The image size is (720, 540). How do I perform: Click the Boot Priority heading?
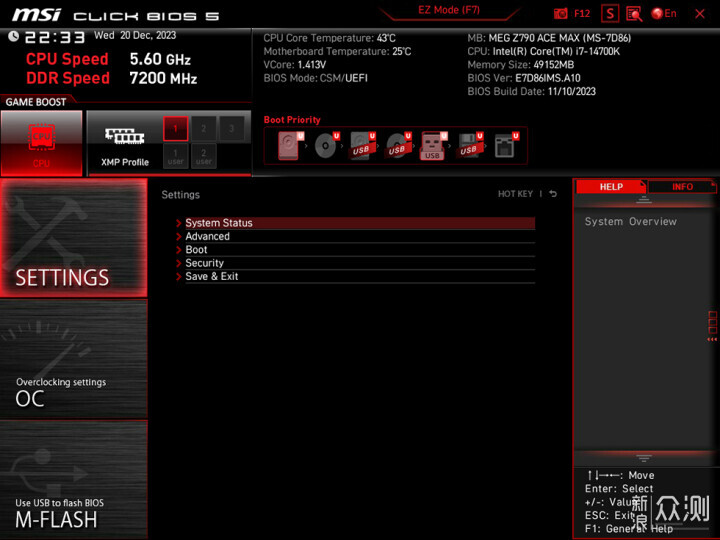292,120
